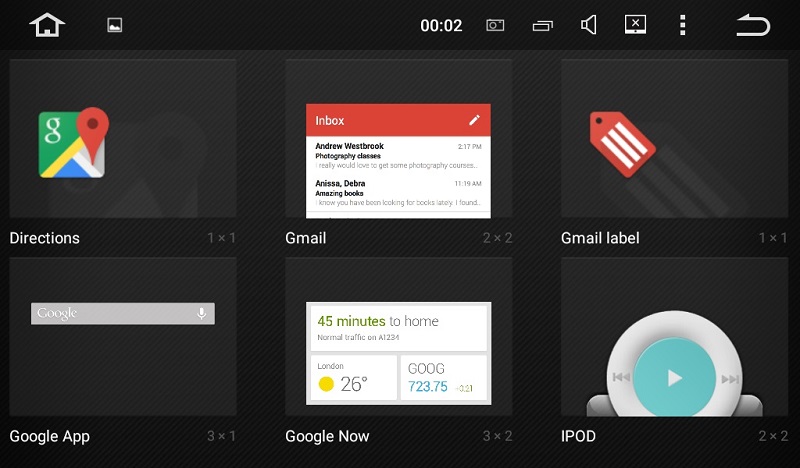Go back using the return arrow

[753, 25]
